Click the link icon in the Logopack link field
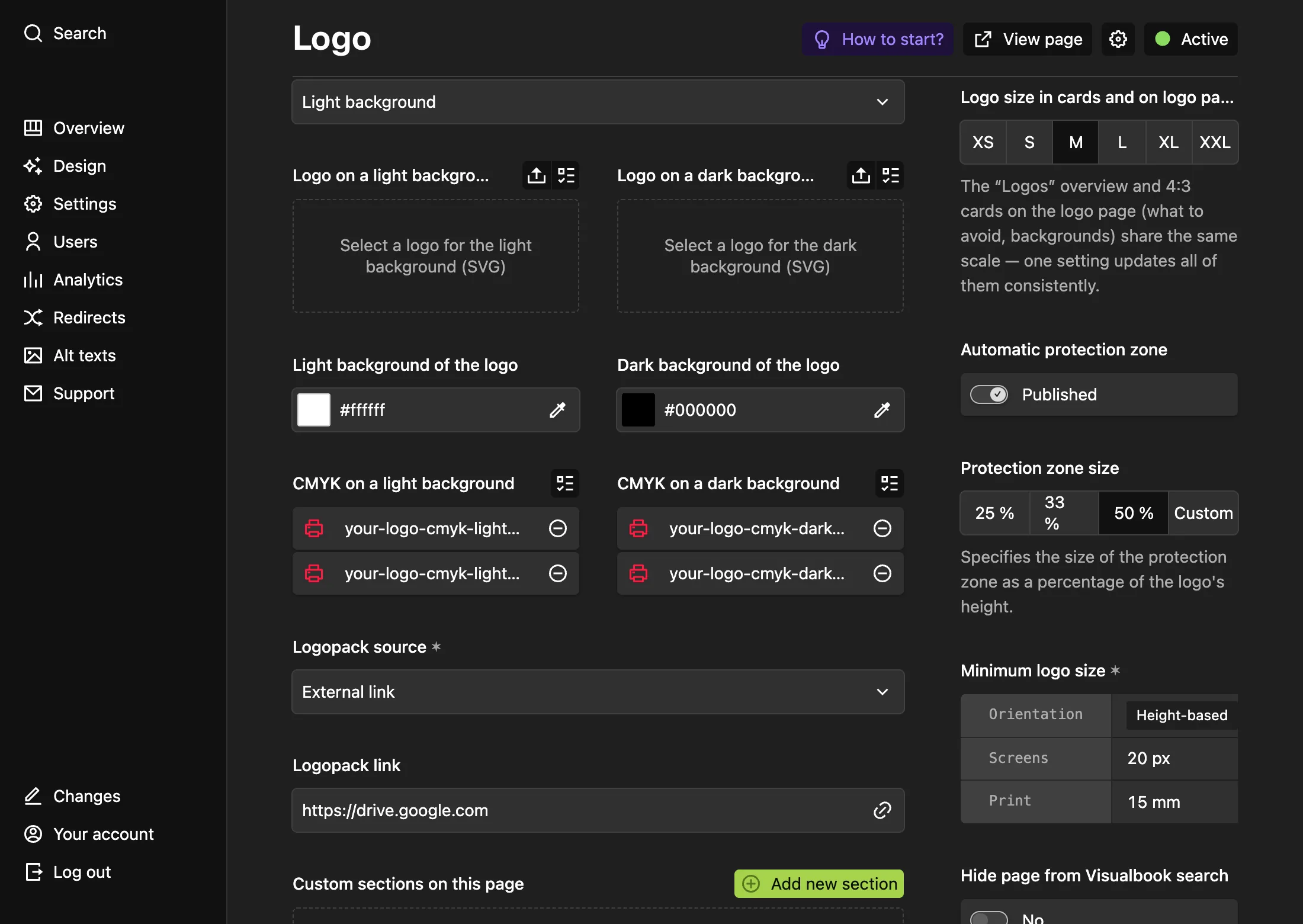This screenshot has height=924, width=1303. click(x=882, y=810)
